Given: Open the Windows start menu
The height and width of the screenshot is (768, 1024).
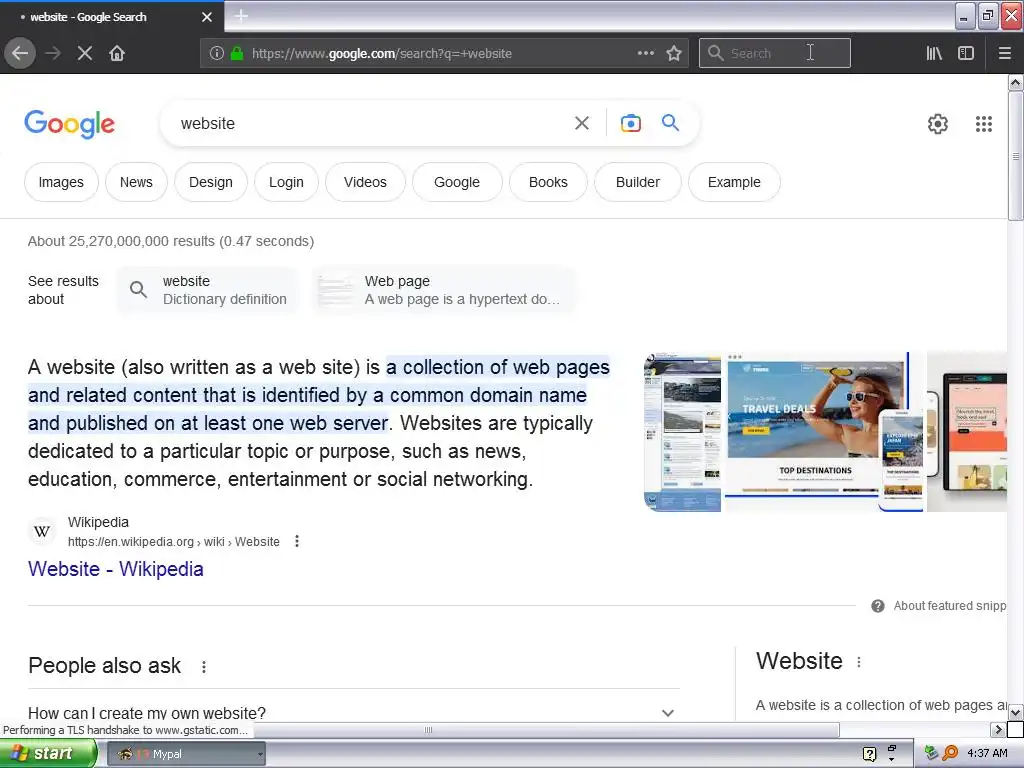Looking at the screenshot, I should [48, 753].
